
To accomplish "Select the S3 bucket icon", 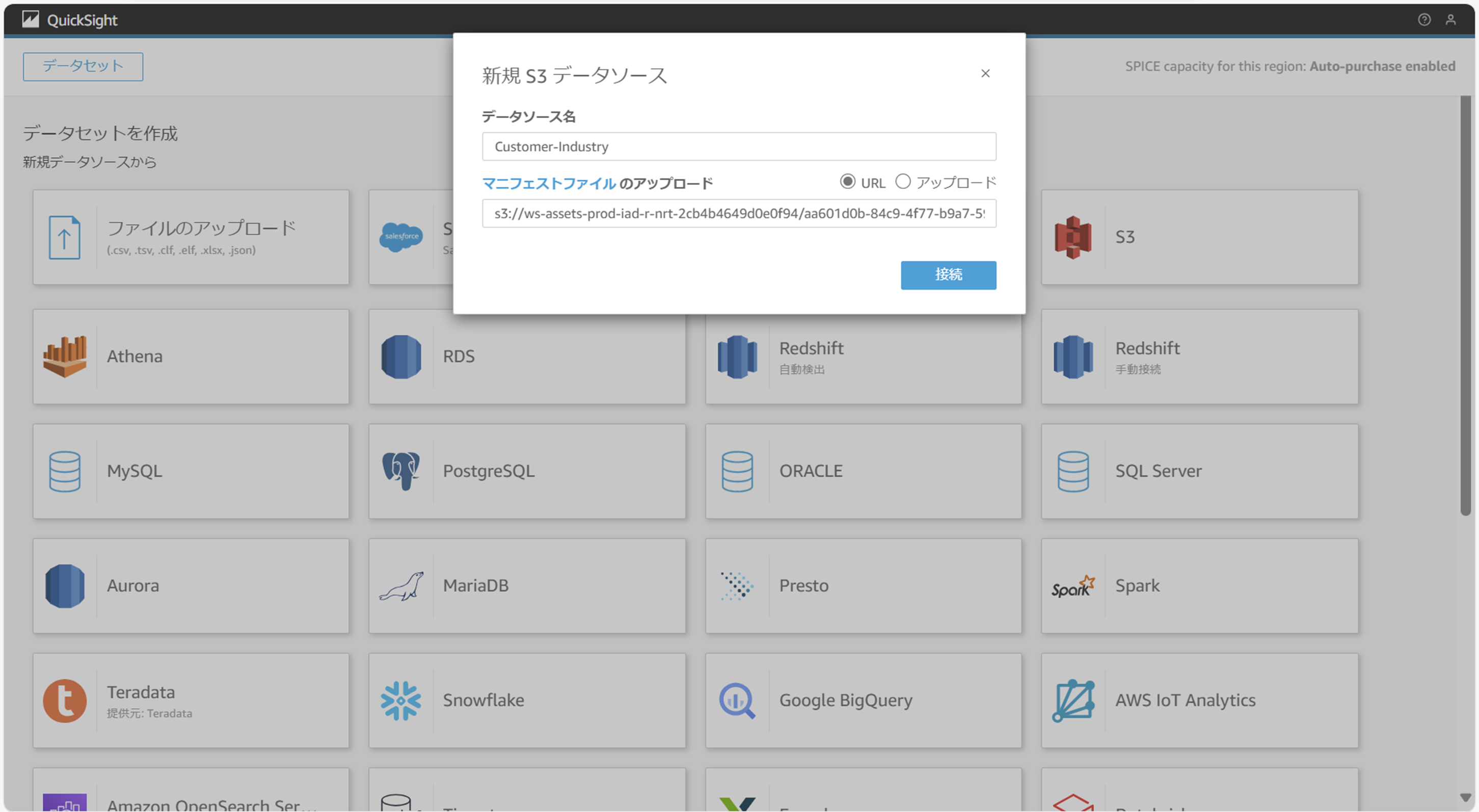I will tap(1072, 237).
